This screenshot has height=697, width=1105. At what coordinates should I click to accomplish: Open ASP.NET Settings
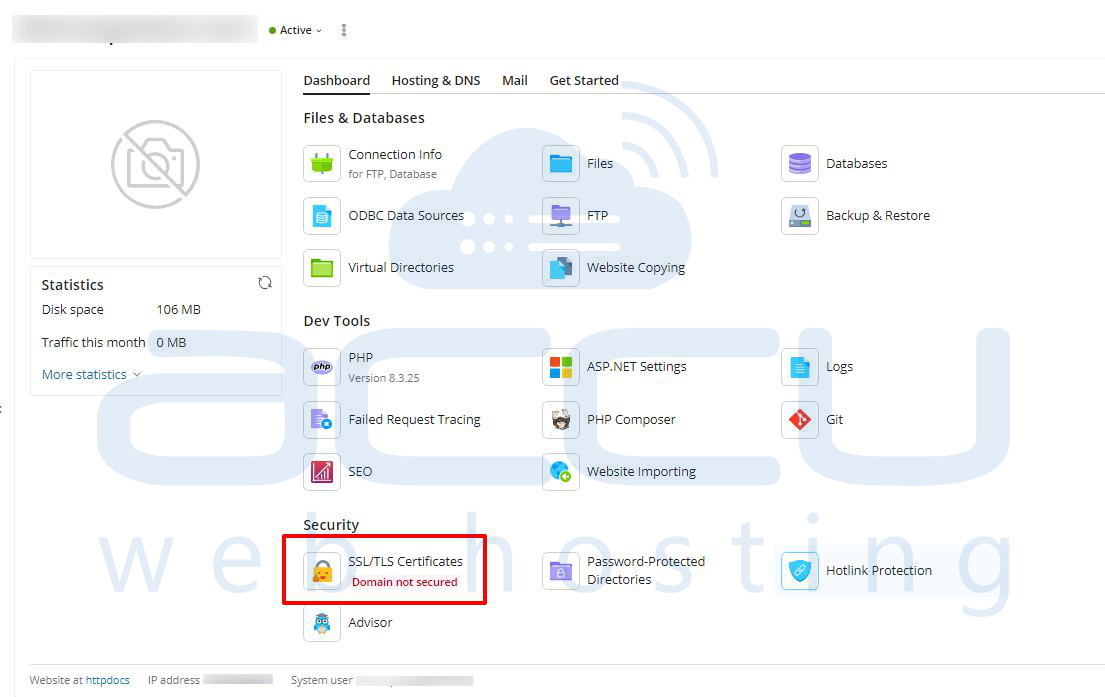point(636,366)
